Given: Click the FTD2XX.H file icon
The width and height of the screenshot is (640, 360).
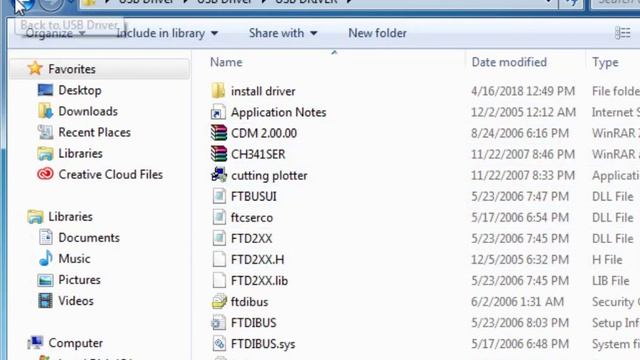Looking at the screenshot, I should point(219,259).
